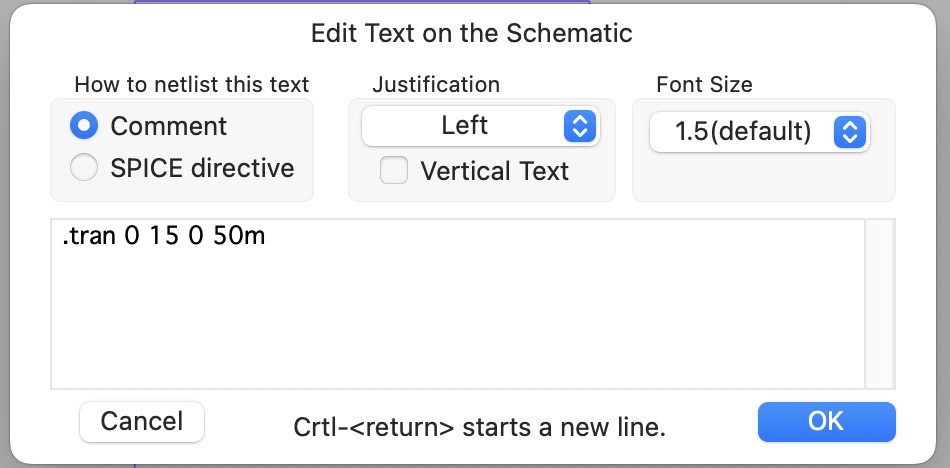
Task: Click the SPICE directive label text
Action: (202, 167)
